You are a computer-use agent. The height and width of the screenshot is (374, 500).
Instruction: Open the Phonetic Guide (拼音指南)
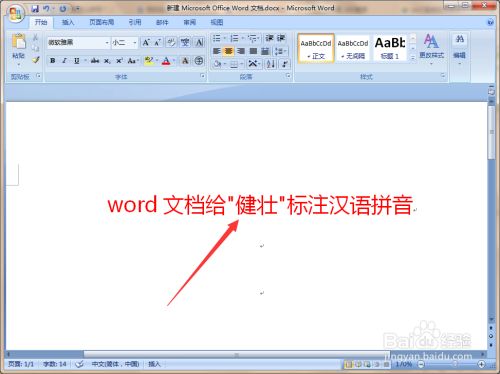pos(185,42)
